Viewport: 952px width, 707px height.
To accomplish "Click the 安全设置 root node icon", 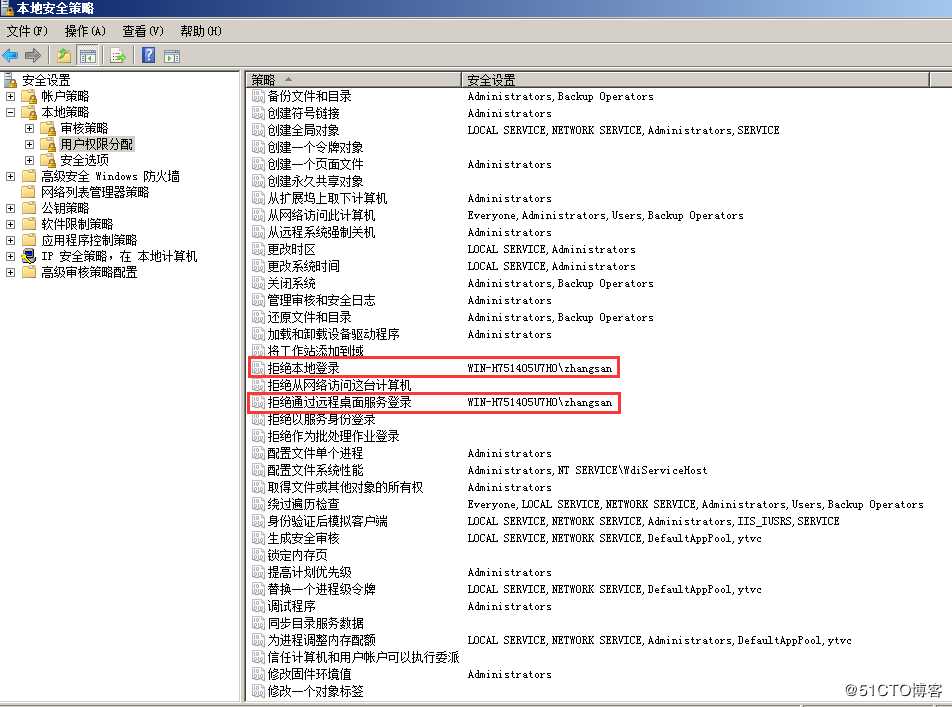I will [10, 80].
